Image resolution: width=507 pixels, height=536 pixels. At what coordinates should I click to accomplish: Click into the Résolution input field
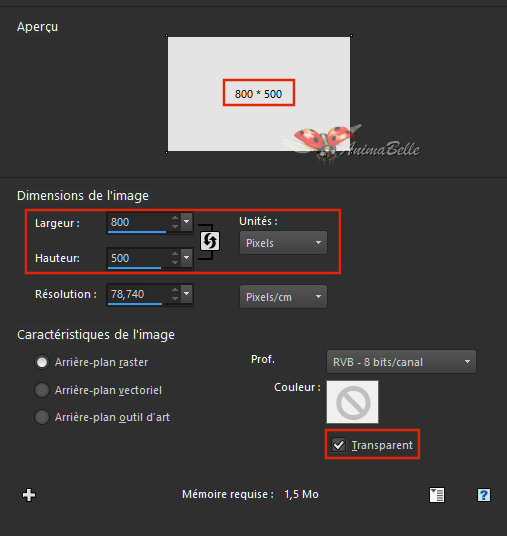coord(138,294)
